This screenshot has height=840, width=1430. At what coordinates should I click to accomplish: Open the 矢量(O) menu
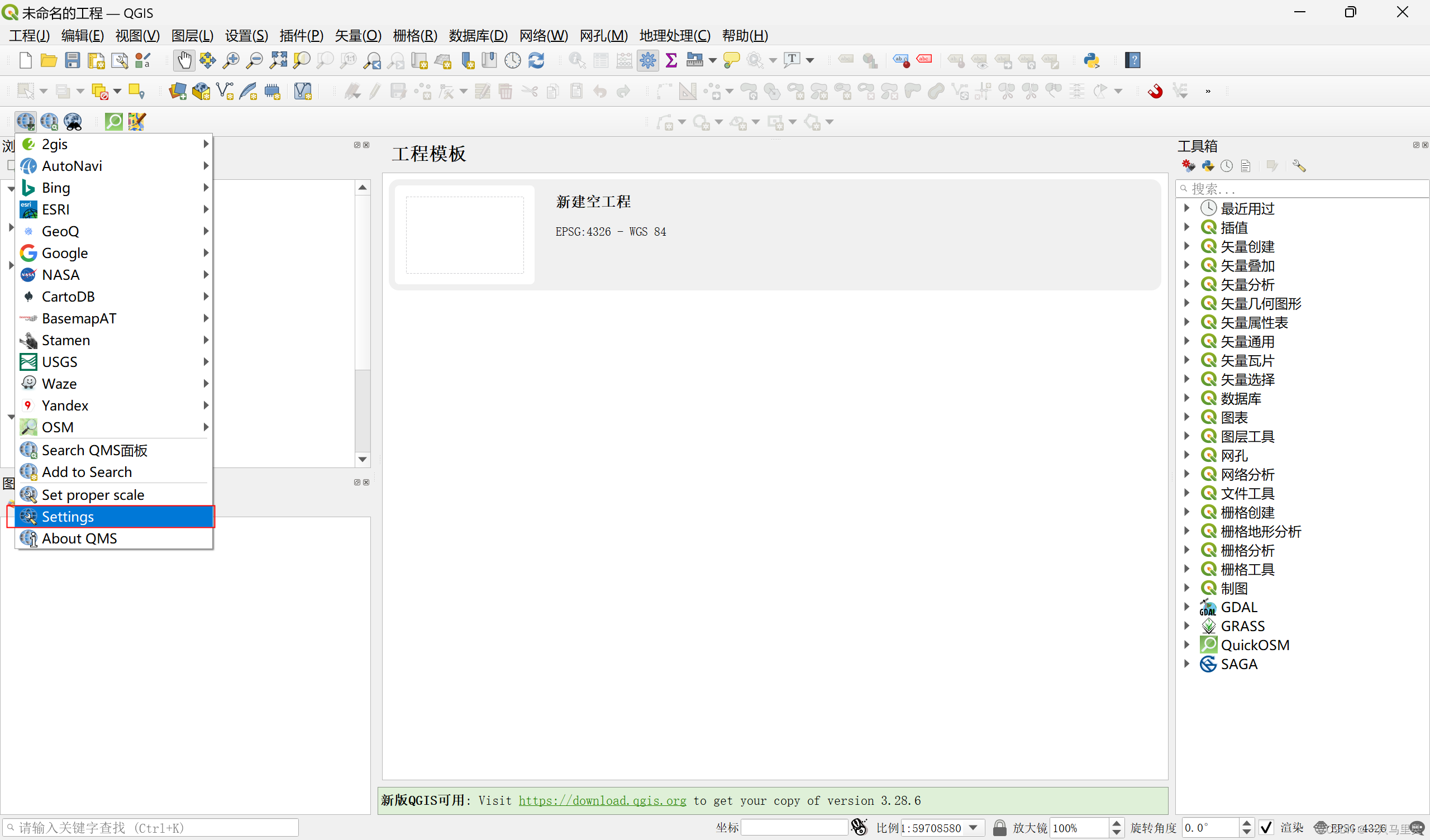pos(357,35)
